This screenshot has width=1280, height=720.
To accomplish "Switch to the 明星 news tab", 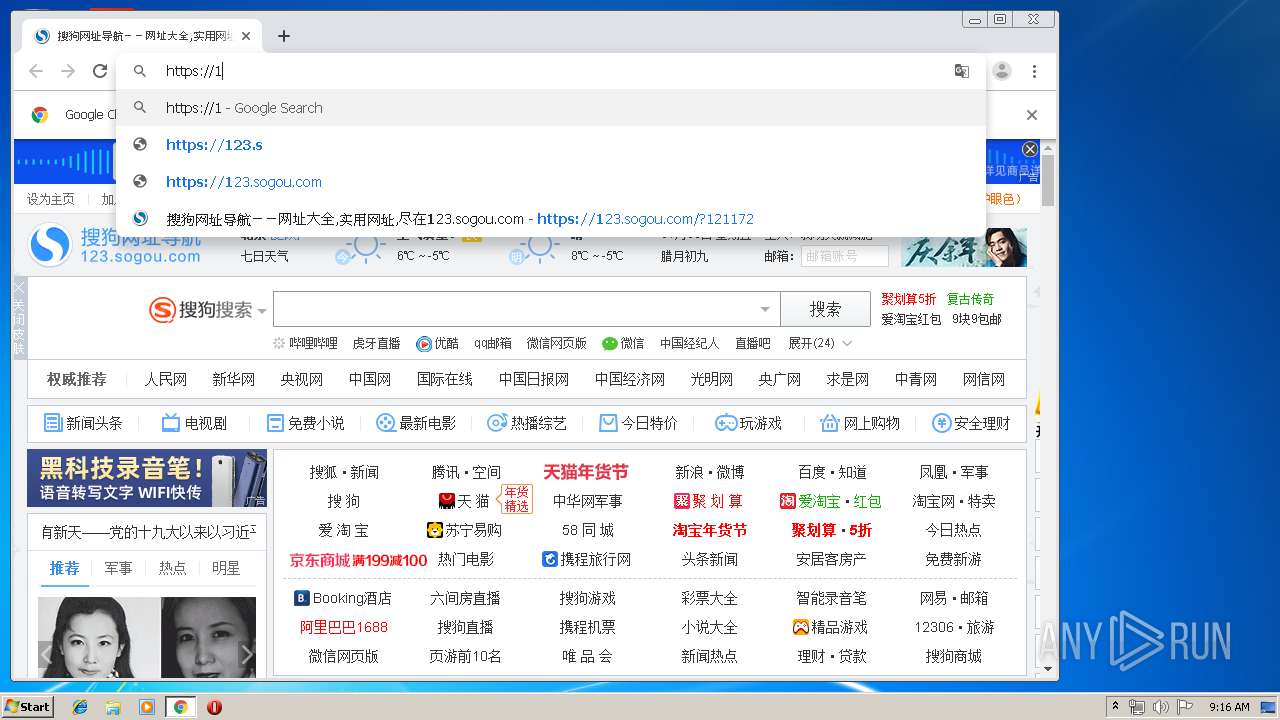I will coord(226,568).
